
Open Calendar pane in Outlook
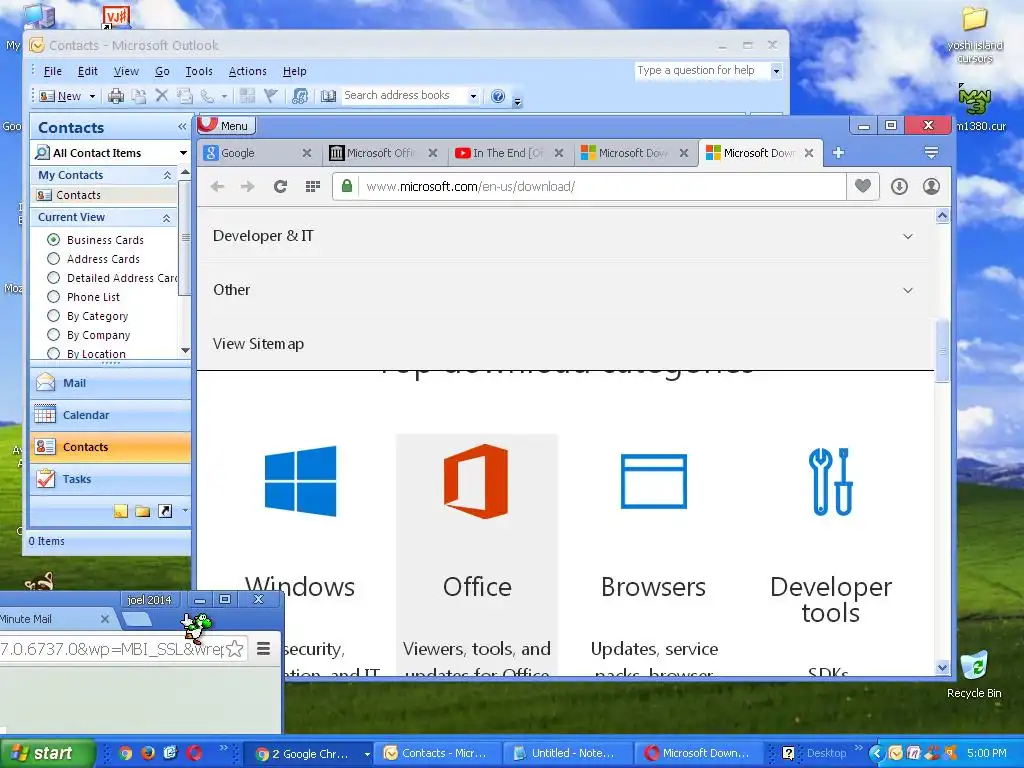[110, 415]
